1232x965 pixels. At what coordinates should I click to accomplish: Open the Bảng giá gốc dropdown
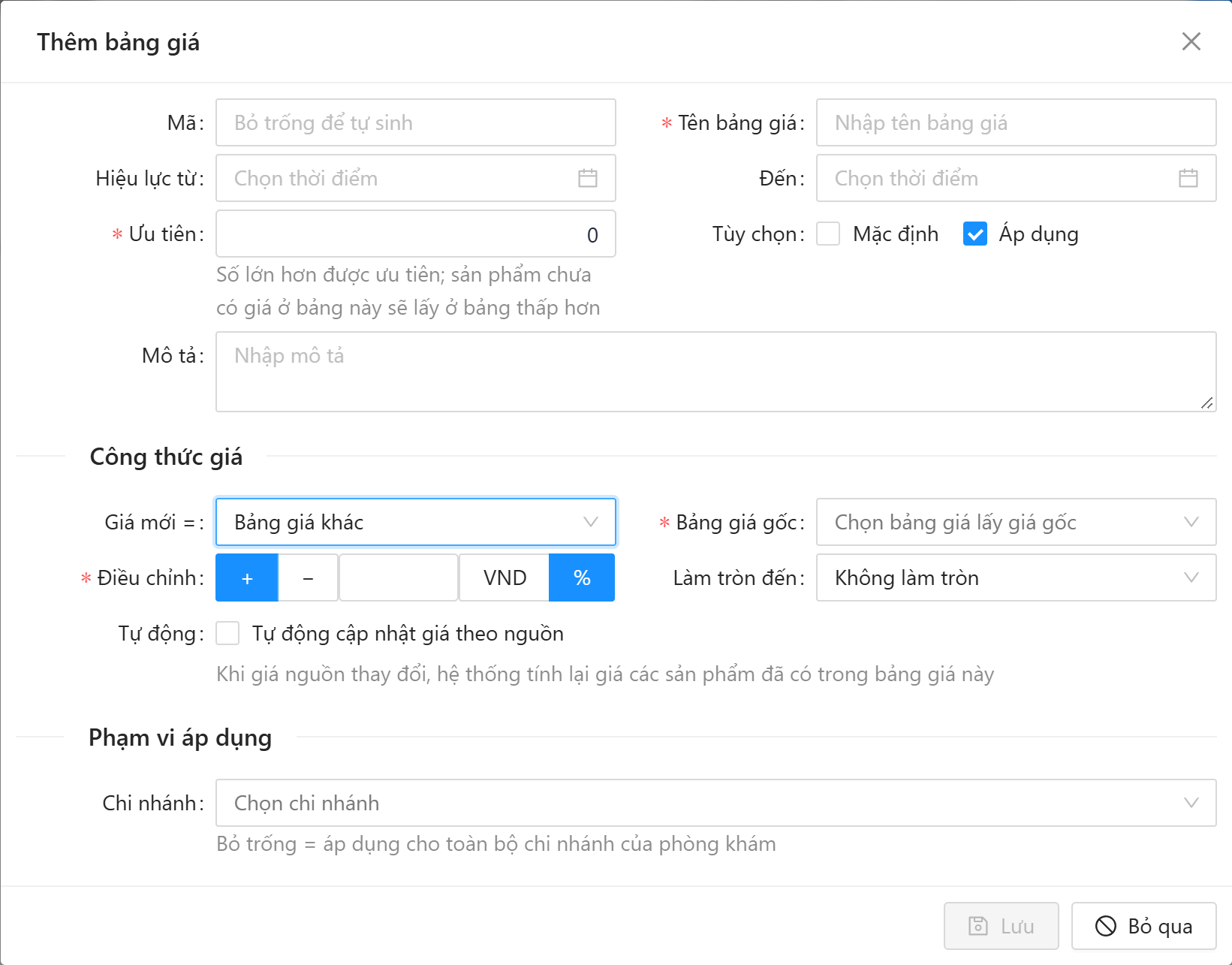[x=1017, y=522]
